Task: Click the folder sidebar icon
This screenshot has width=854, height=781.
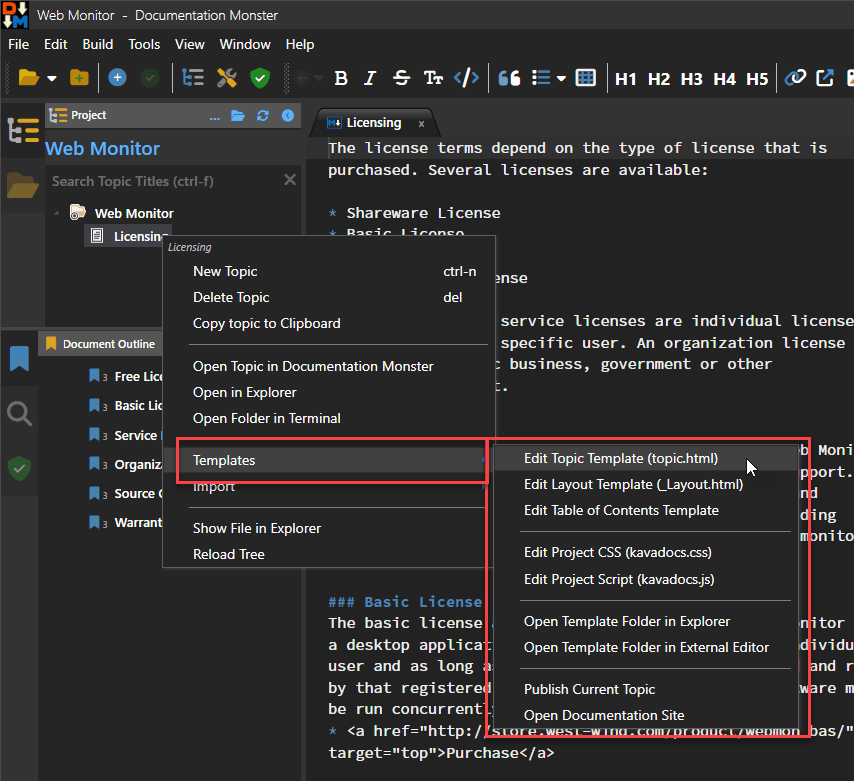Action: click(22, 185)
